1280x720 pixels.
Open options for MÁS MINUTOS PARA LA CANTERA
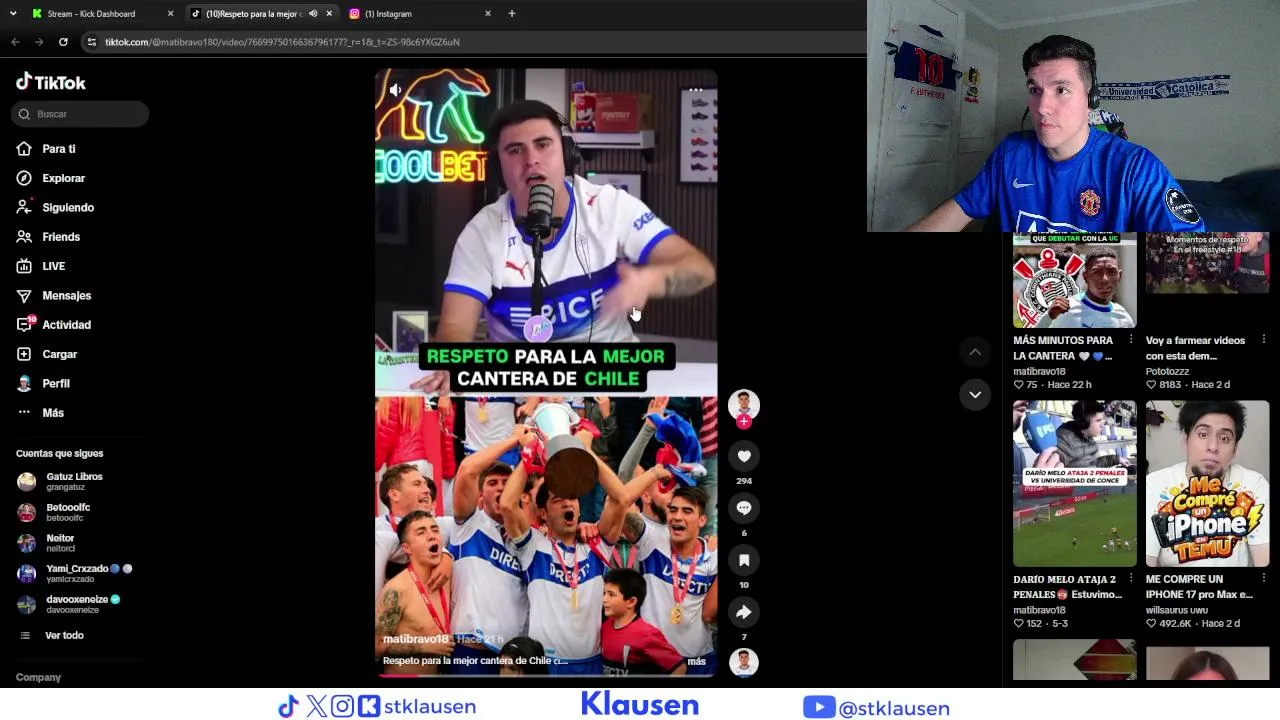point(1131,340)
